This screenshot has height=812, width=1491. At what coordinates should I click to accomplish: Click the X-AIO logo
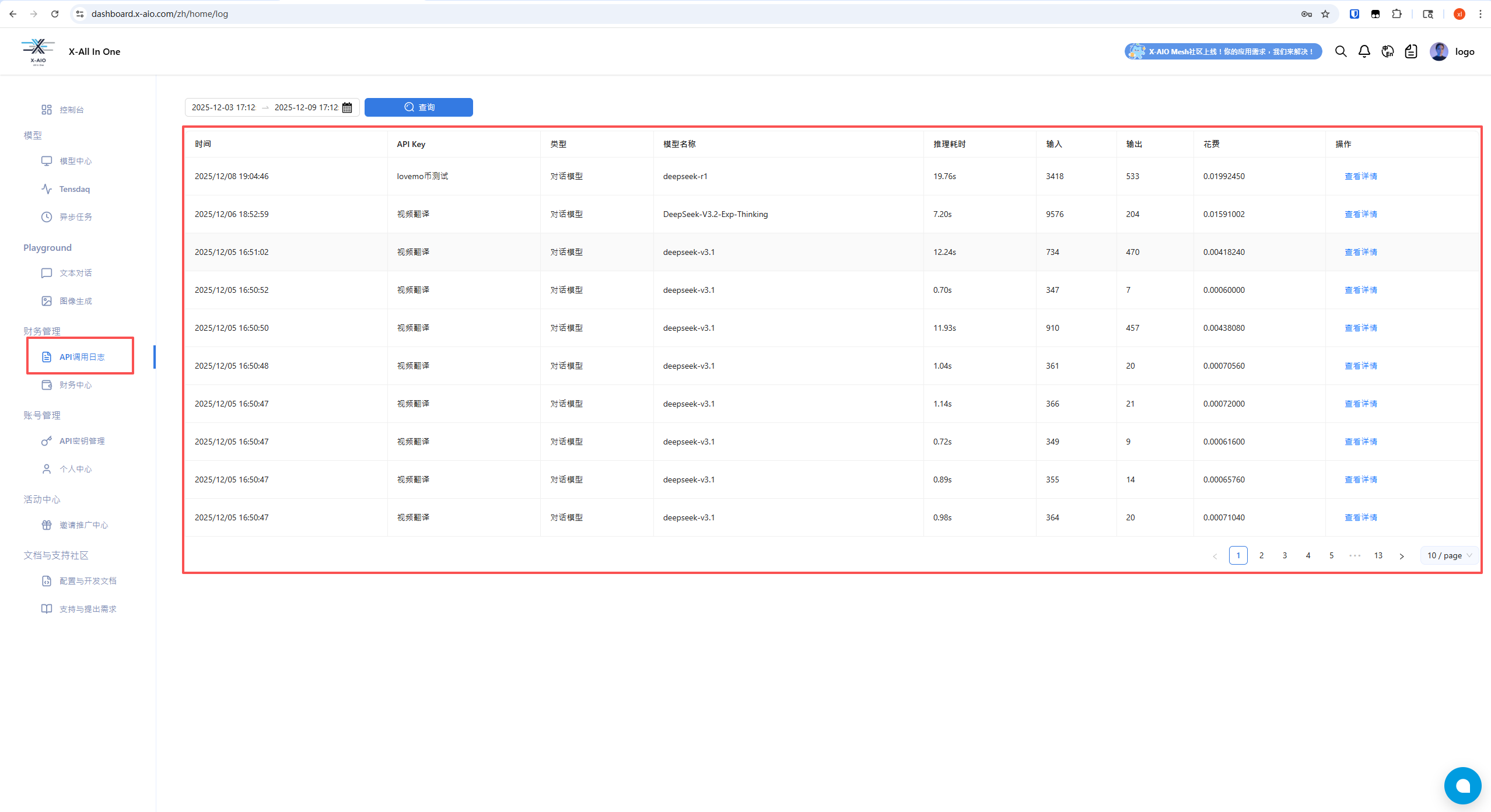[x=38, y=51]
